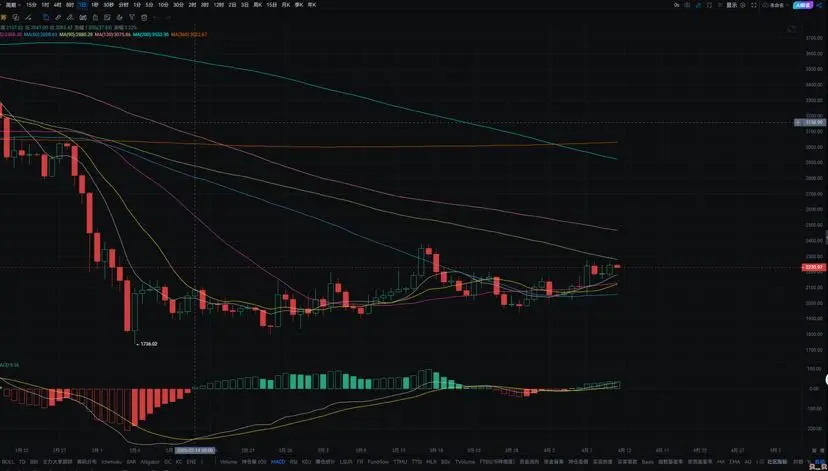Click the current price tag 2230.93
The height and width of the screenshot is (471, 828).
[815, 268]
